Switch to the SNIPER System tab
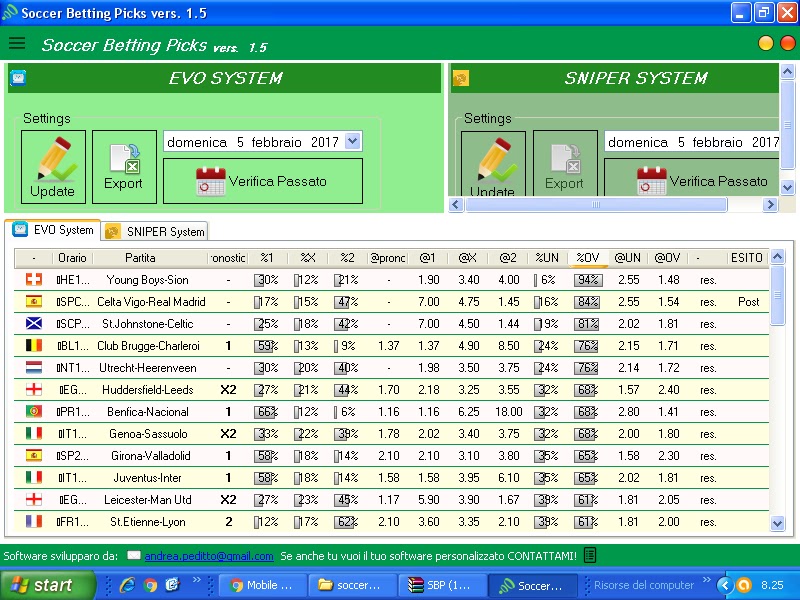The width and height of the screenshot is (800, 600). point(155,232)
